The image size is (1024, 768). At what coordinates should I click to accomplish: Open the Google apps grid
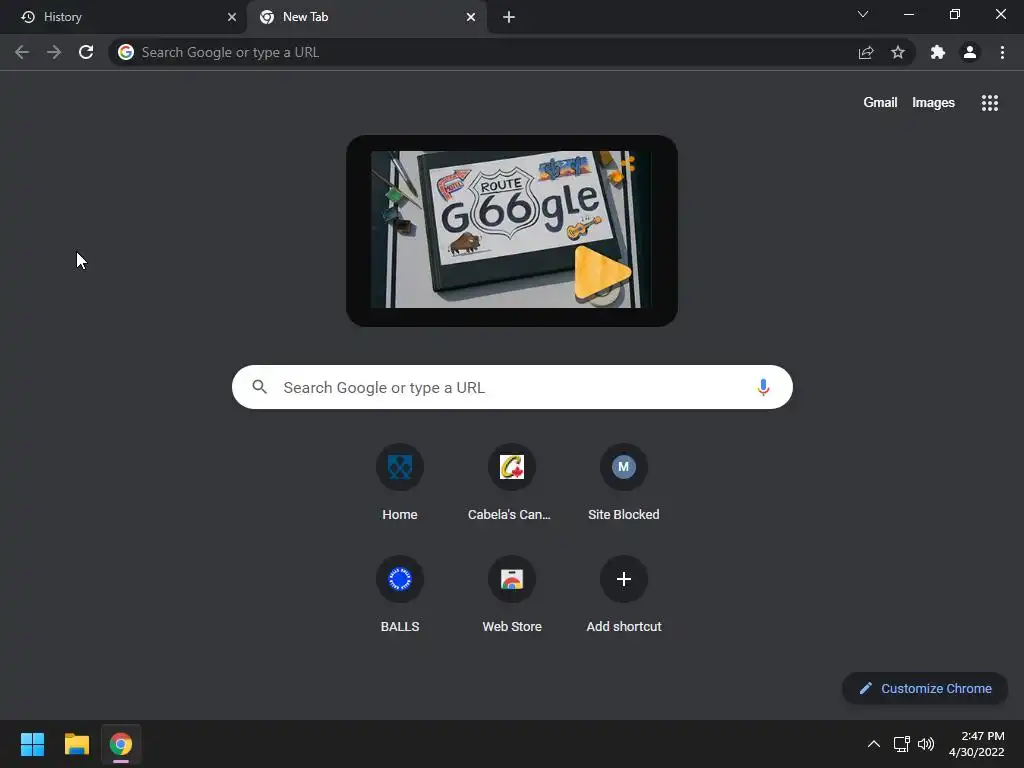click(990, 103)
